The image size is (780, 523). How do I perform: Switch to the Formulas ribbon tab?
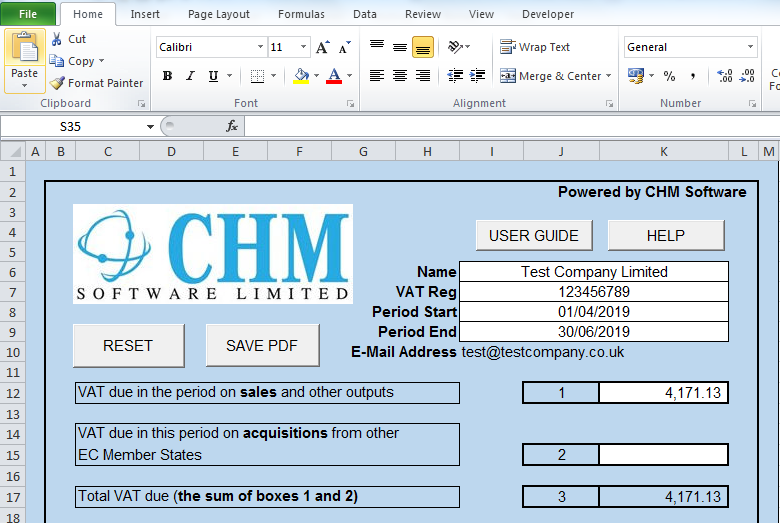[301, 14]
